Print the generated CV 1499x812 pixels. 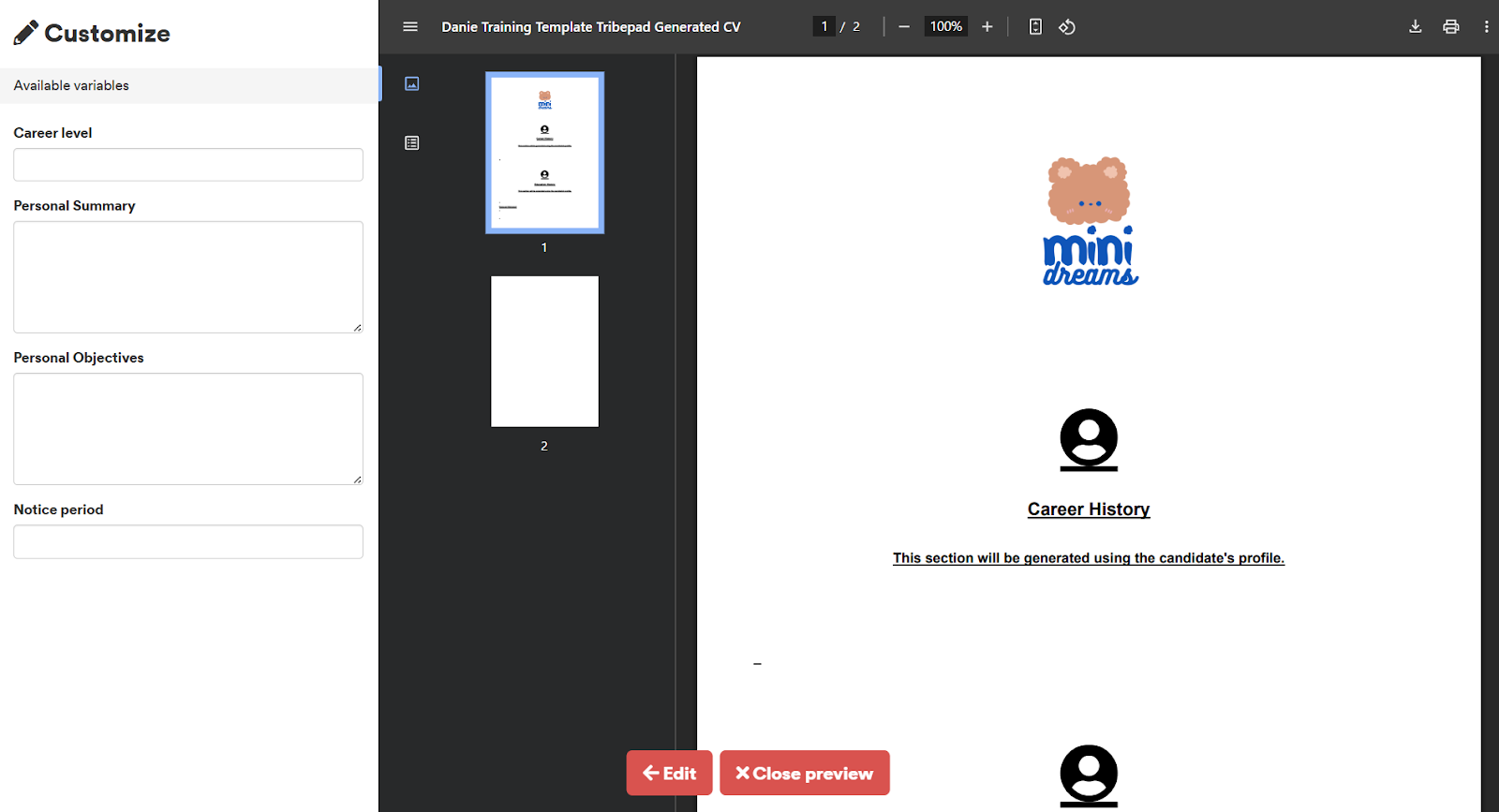click(x=1451, y=27)
